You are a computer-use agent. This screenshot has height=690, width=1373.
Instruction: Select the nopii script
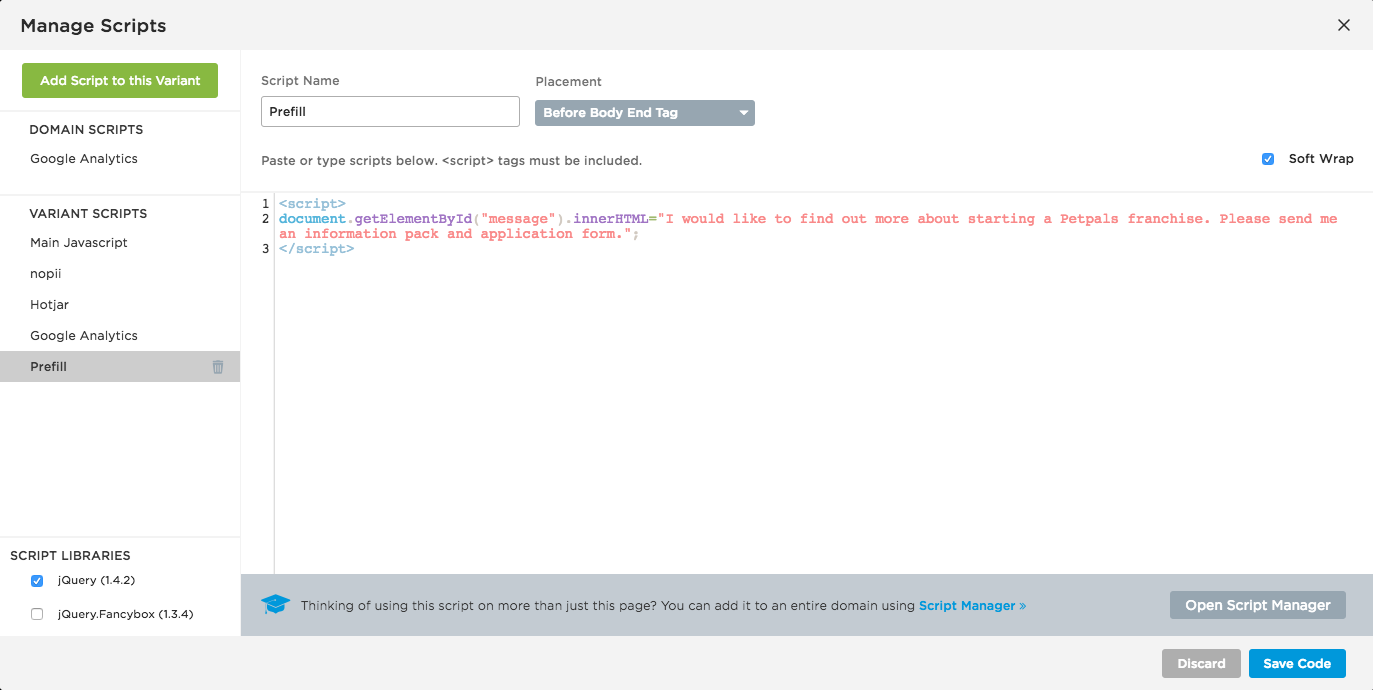(x=46, y=274)
